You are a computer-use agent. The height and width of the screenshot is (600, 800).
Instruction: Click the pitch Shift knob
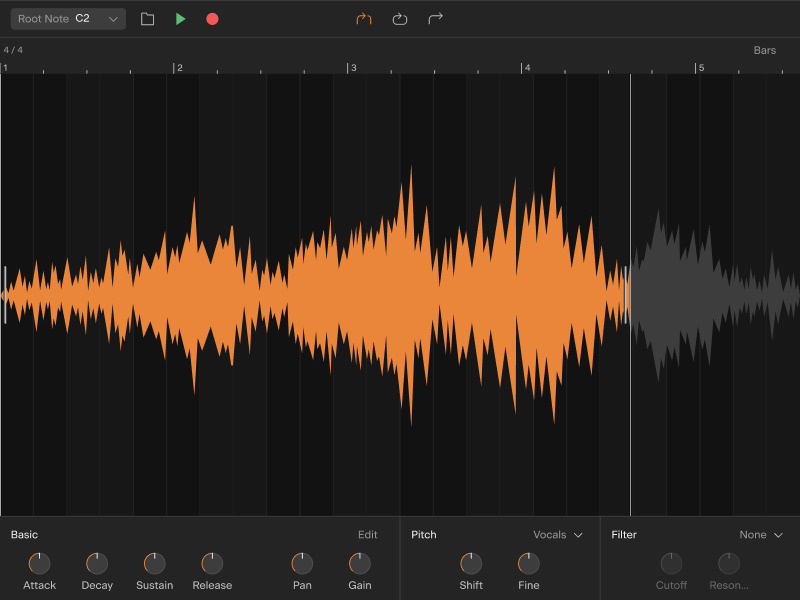(x=471, y=563)
